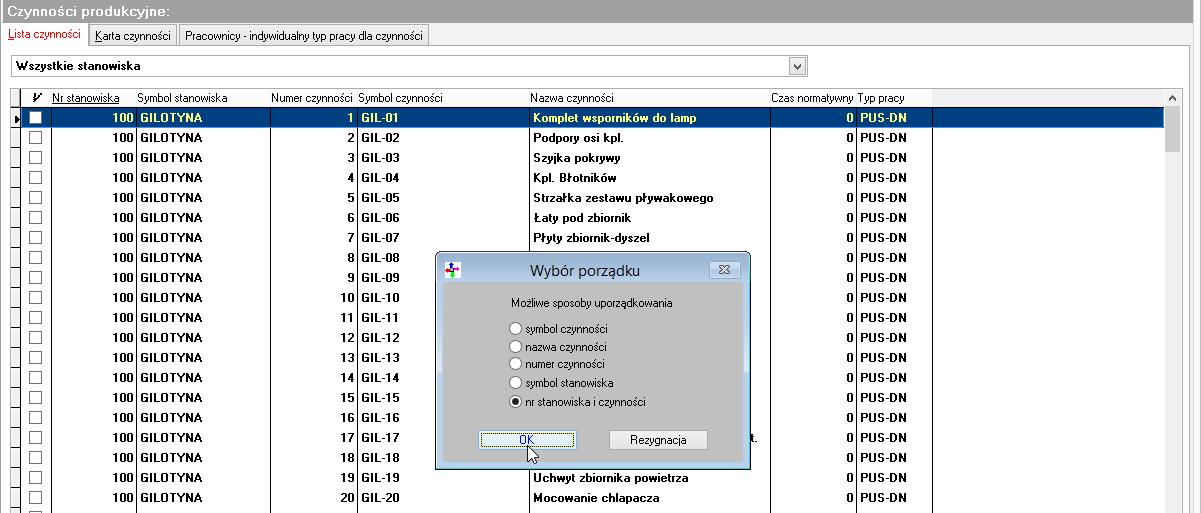The height and width of the screenshot is (513, 1201).
Task: Click 'Czas normatywny' column header
Action: click(x=811, y=98)
